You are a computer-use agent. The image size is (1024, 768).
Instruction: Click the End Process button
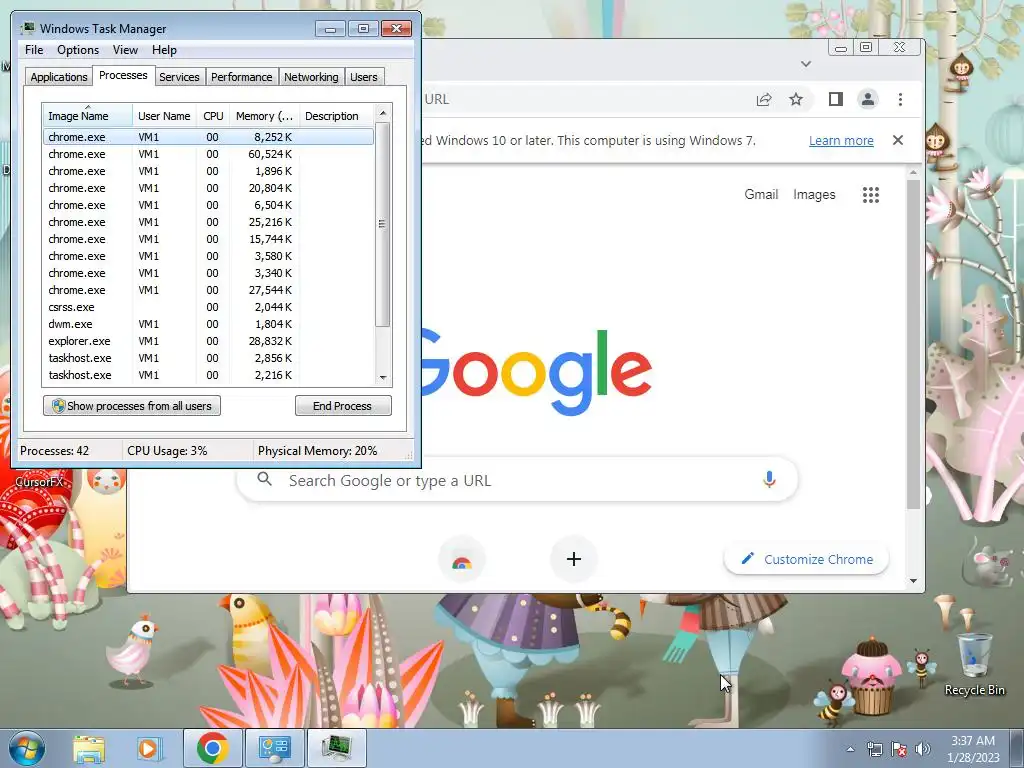click(x=343, y=406)
